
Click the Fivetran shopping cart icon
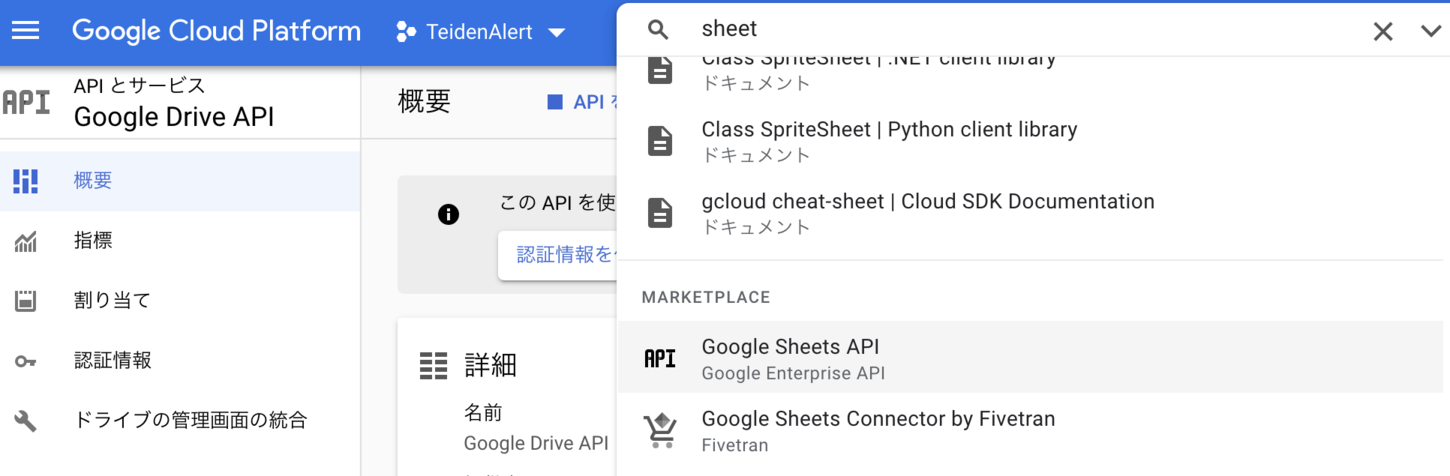(661, 431)
